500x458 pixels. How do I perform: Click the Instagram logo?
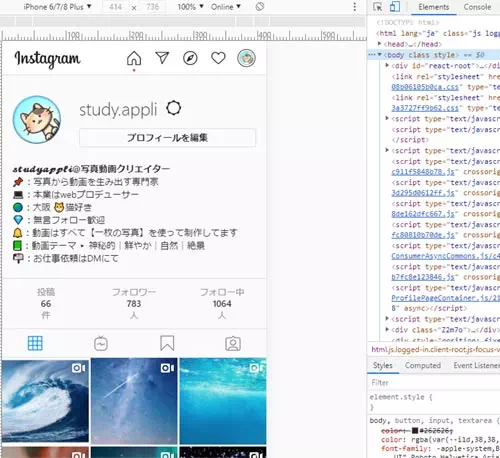[47, 59]
